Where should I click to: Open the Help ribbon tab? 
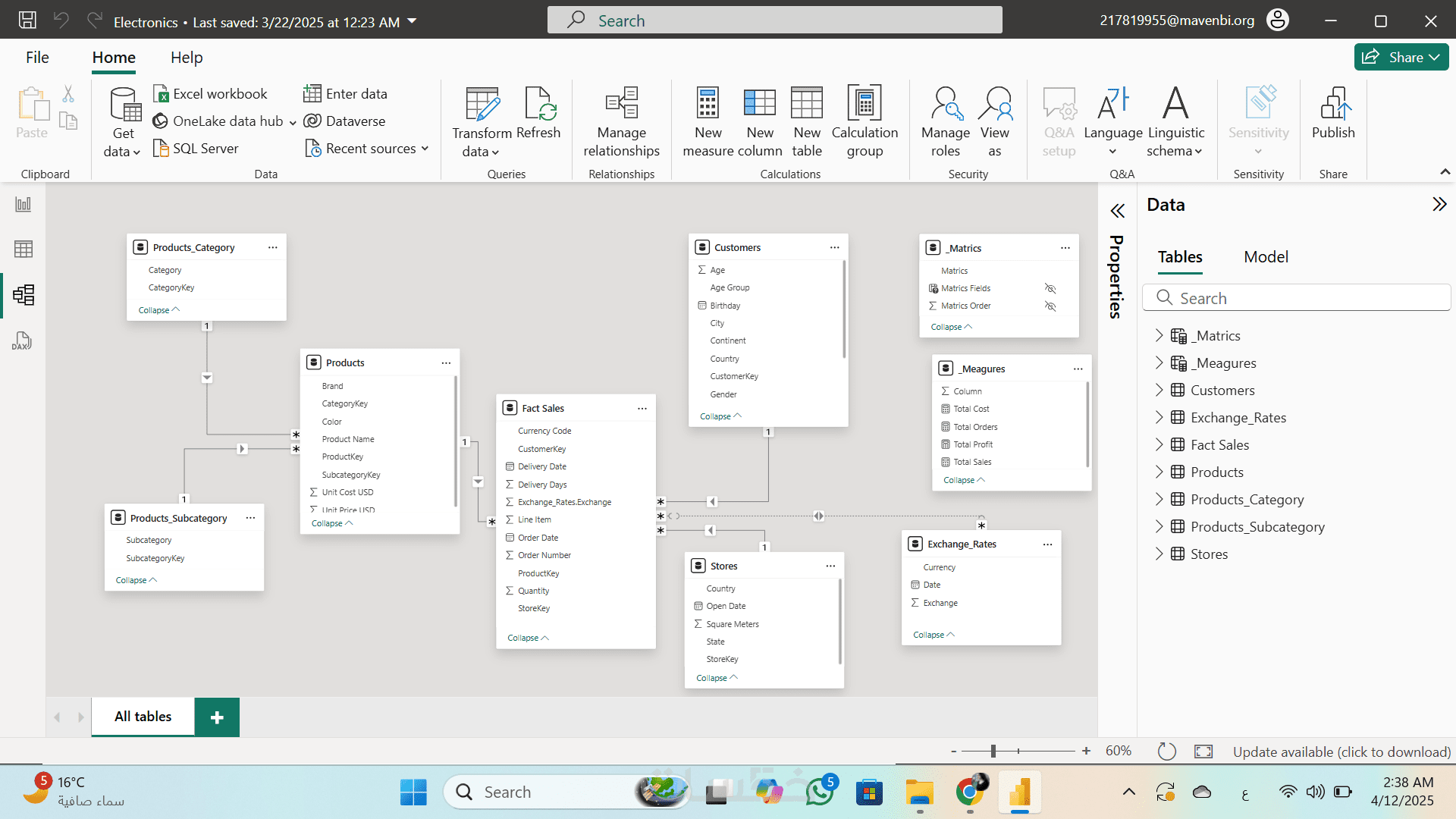click(187, 58)
